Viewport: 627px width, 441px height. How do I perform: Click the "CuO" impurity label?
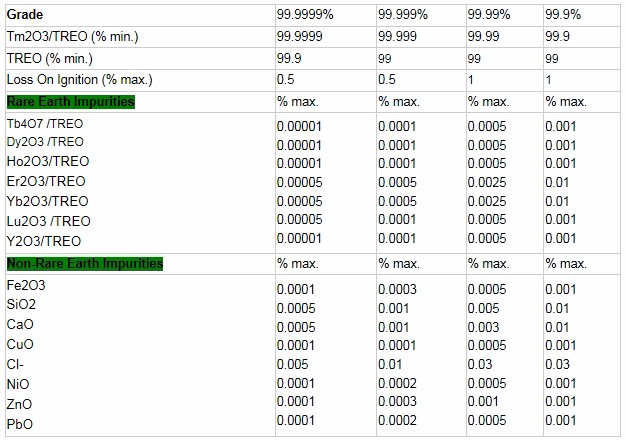(20, 344)
